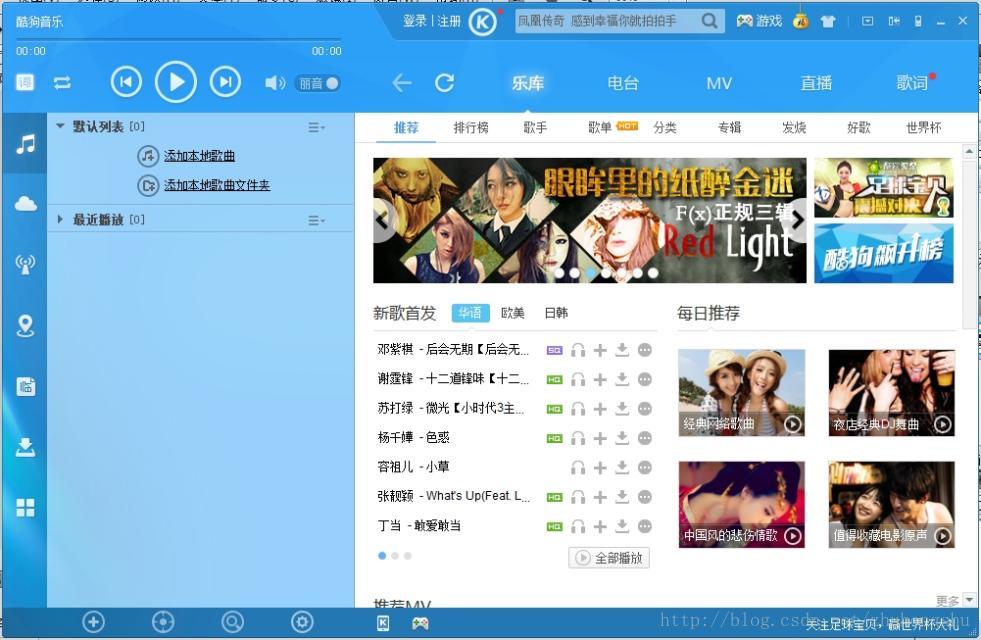Add 谢霆锋 十二道锋味 to playlist plus icon
This screenshot has width=981, height=640.
(600, 379)
